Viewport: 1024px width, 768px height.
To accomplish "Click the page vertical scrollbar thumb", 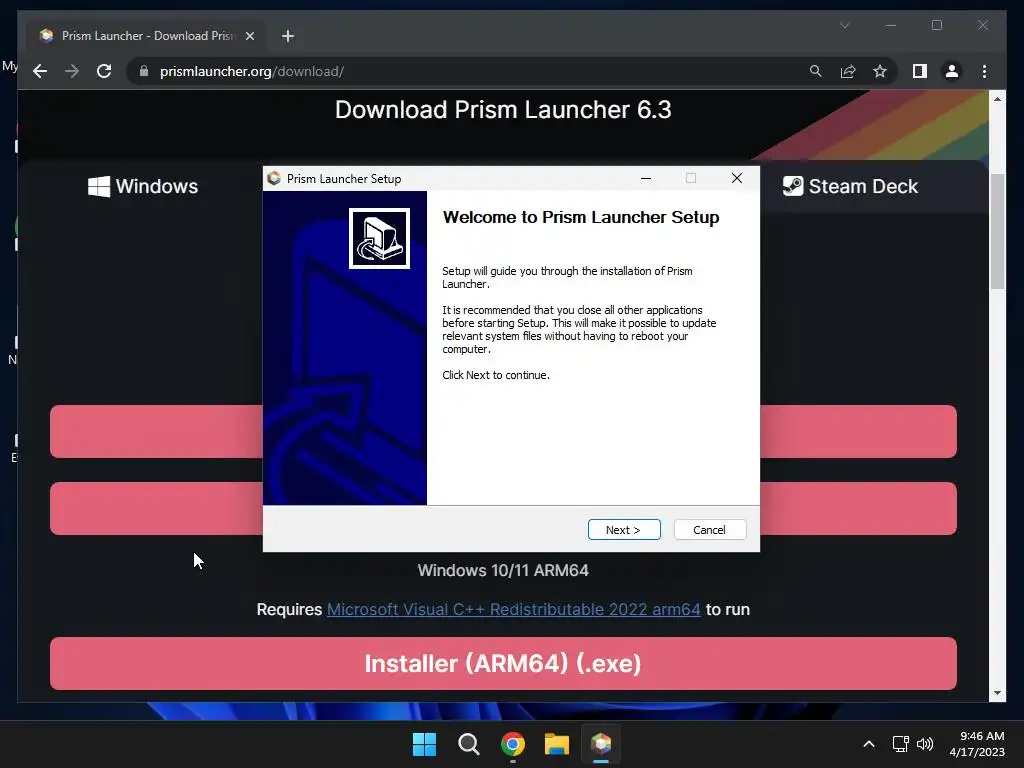I will [x=997, y=231].
